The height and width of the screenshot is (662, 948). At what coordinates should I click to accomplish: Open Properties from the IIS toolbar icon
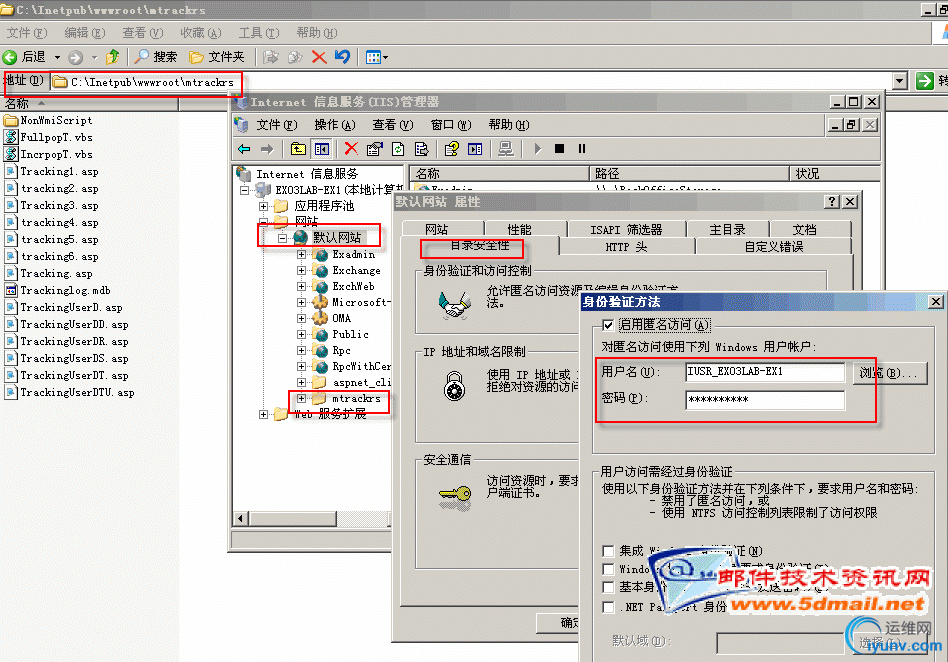(374, 149)
